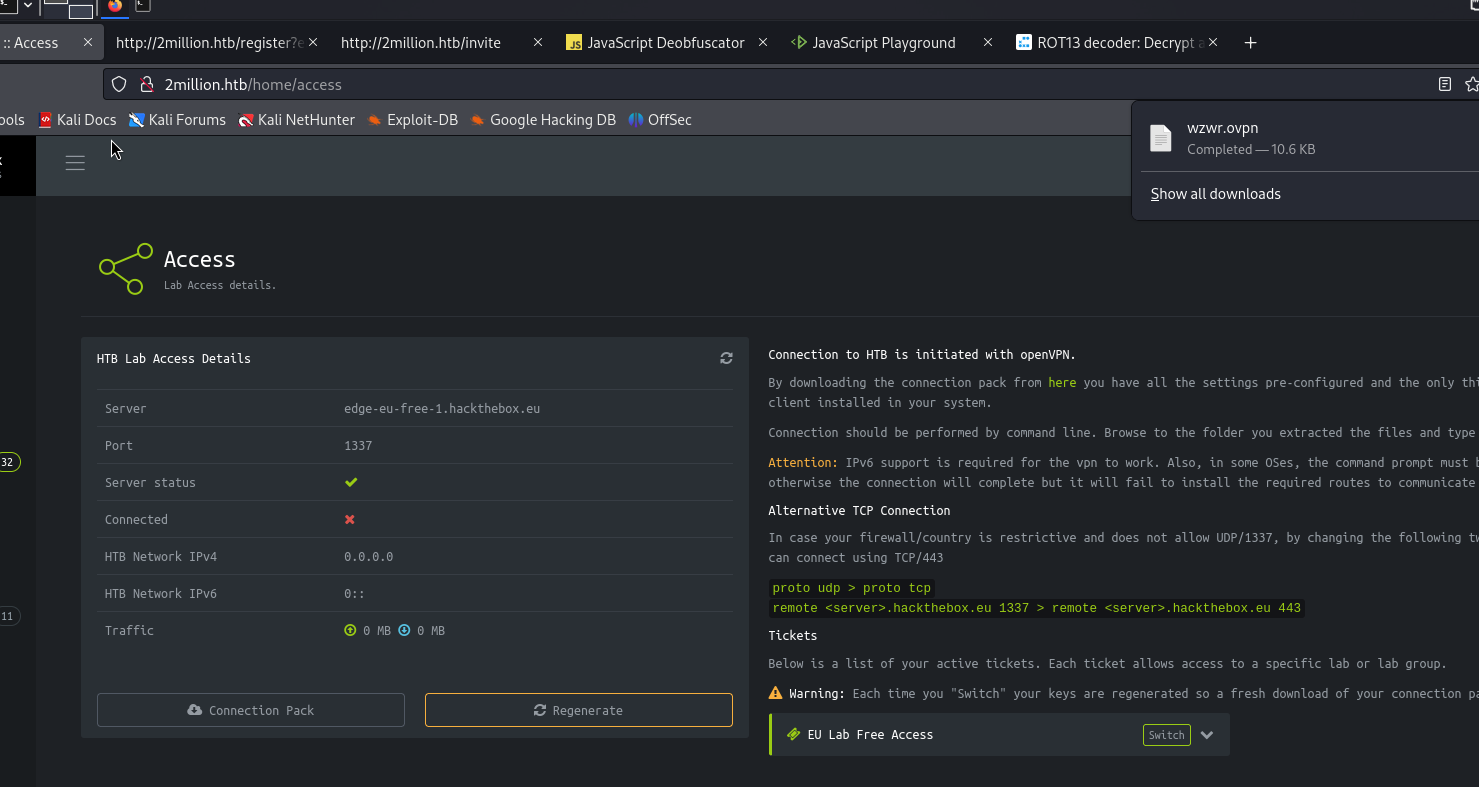
Task: Open the terminal icon in taskbar
Action: tap(143, 6)
